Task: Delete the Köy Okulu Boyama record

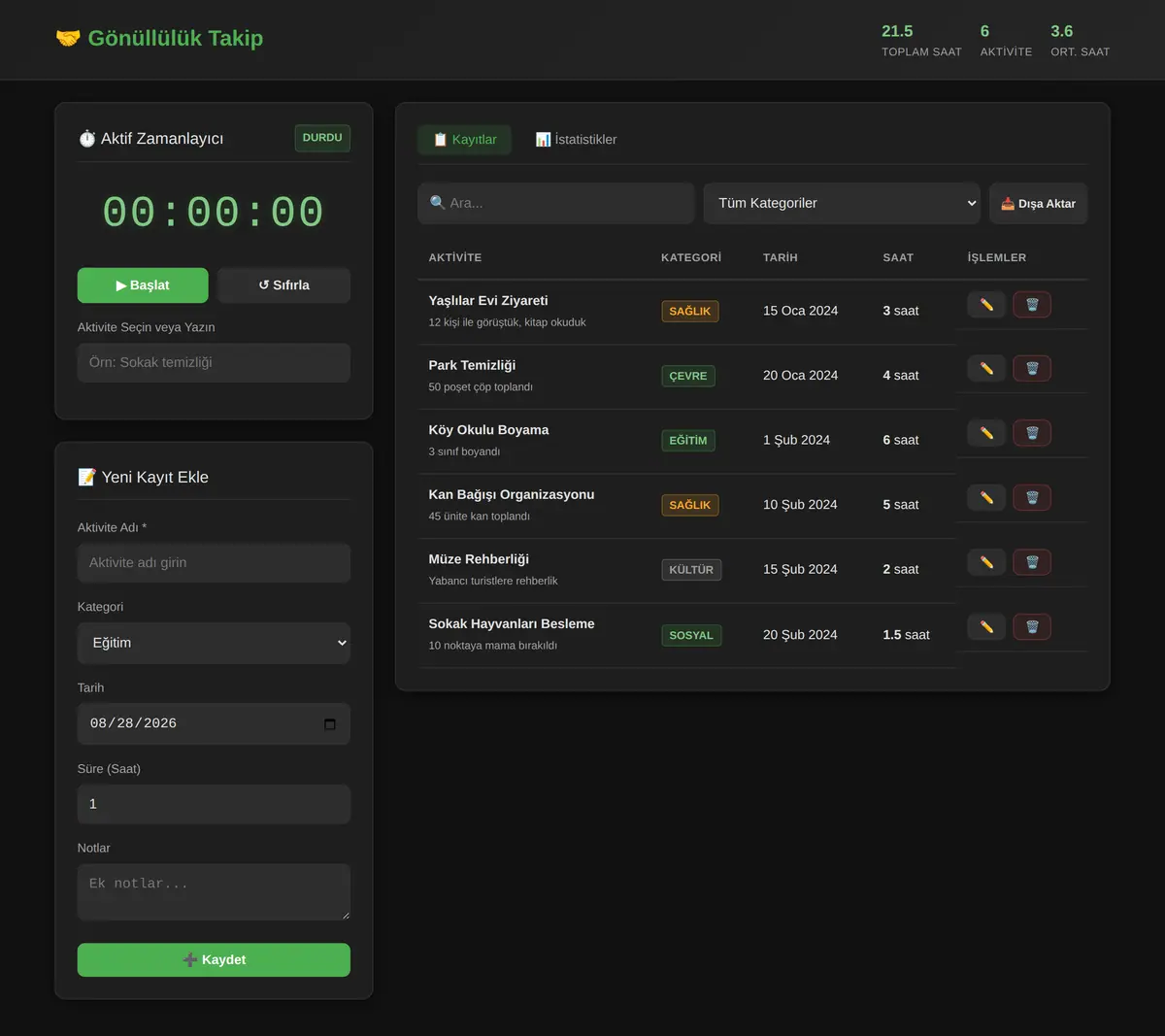Action: (x=1032, y=433)
